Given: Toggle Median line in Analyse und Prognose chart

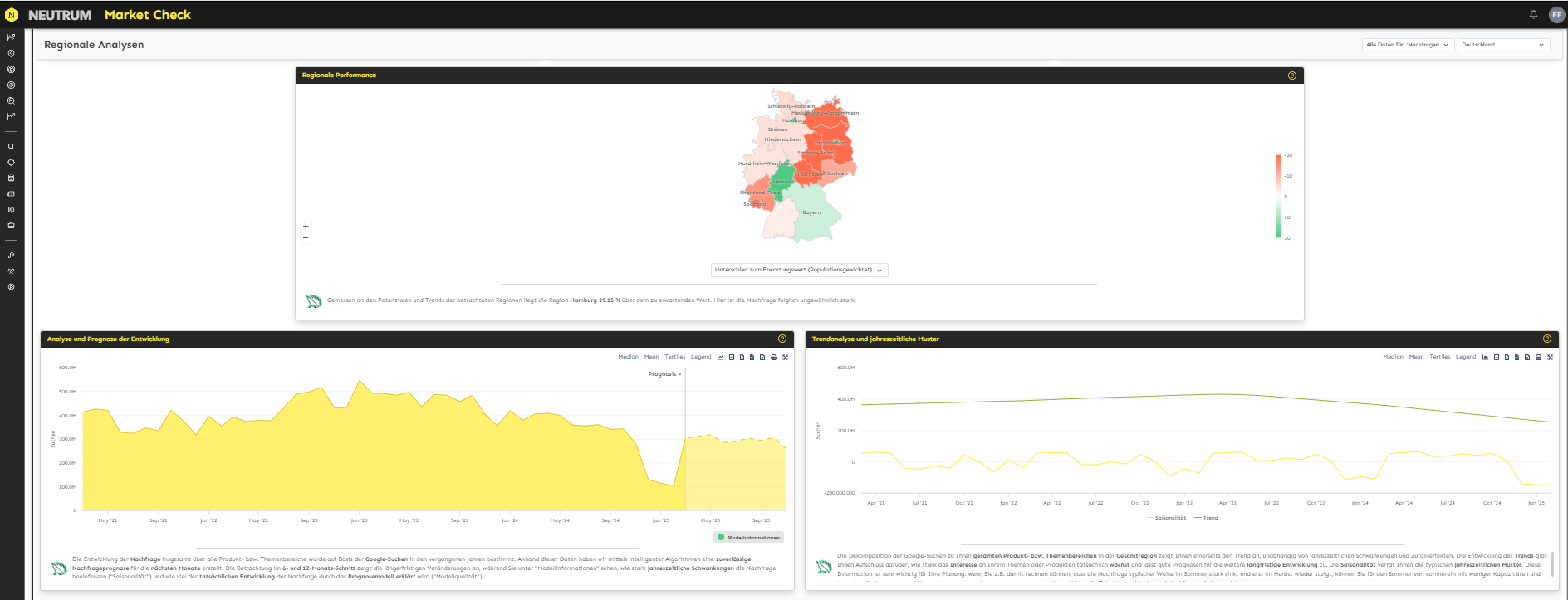Looking at the screenshot, I should (628, 357).
